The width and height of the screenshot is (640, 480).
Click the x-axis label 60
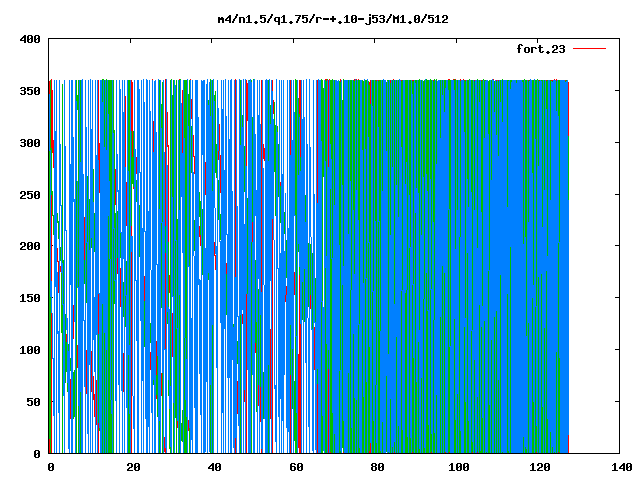pos(296,467)
